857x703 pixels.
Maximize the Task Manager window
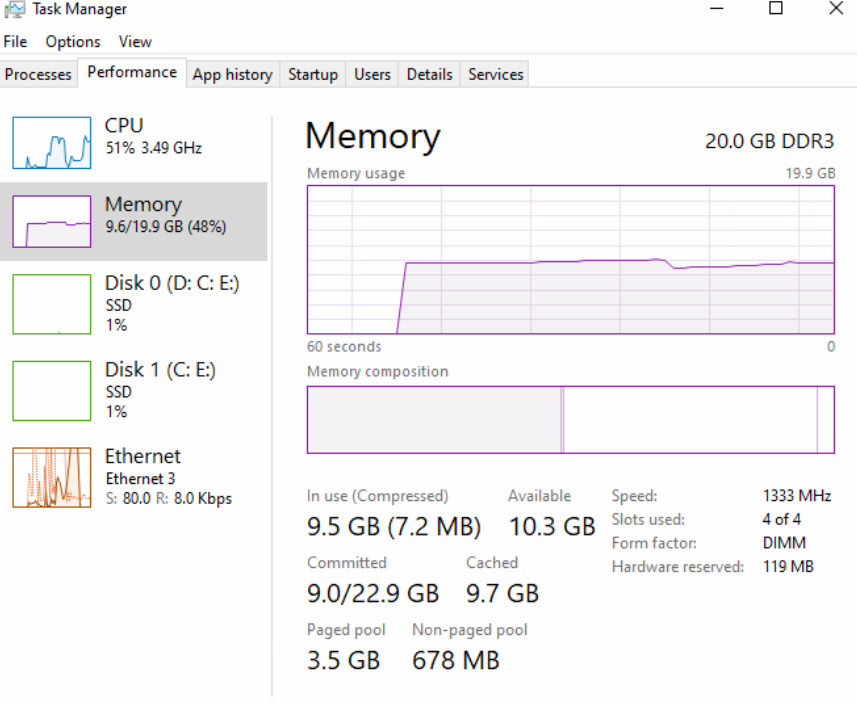[x=776, y=9]
